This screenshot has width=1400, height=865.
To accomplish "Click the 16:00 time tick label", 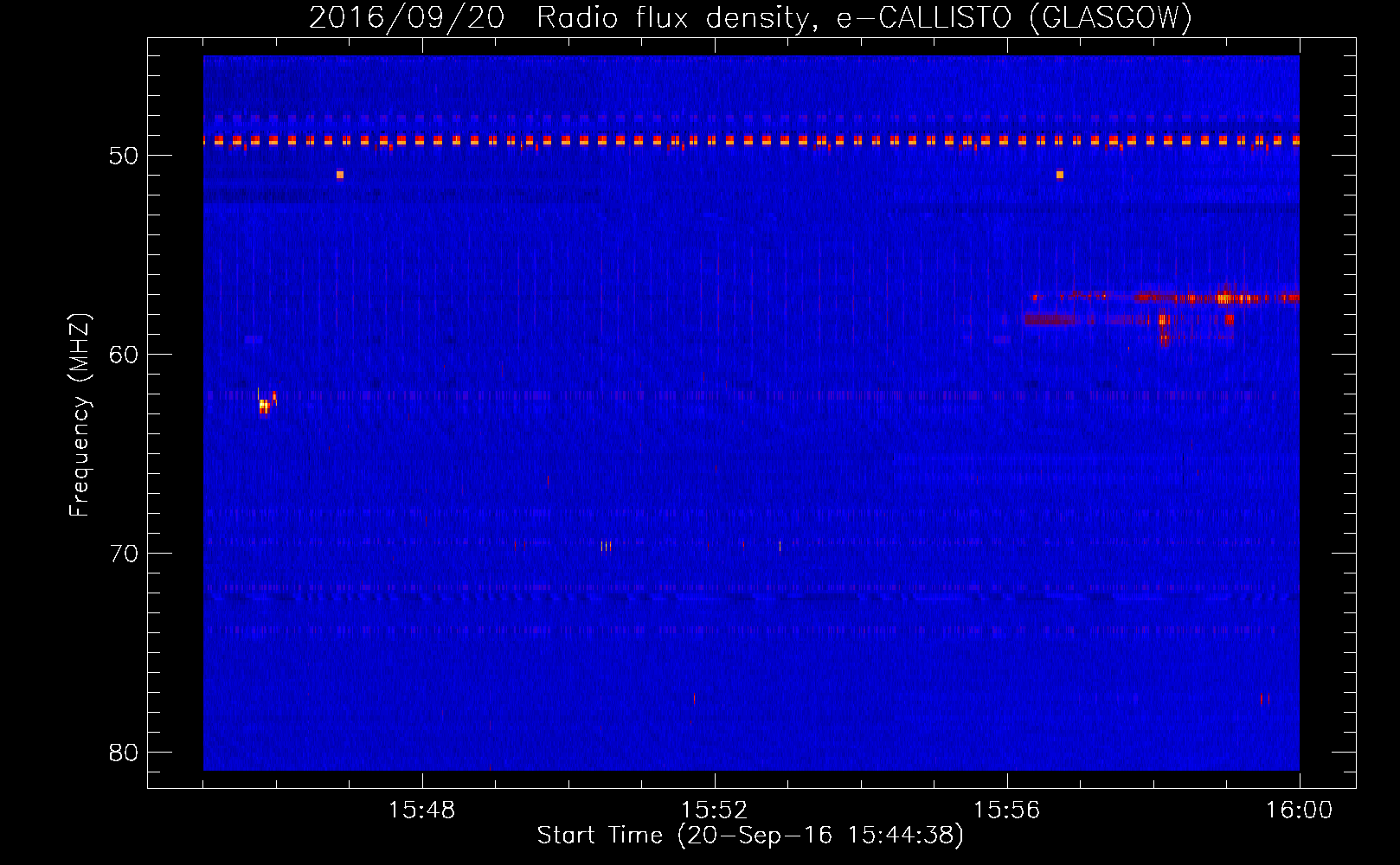I will [x=1299, y=811].
